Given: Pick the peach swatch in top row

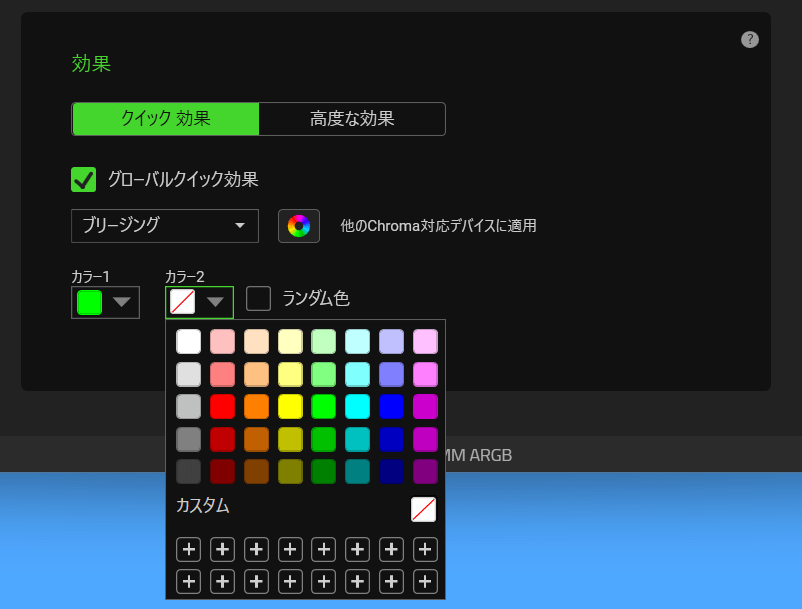Looking at the screenshot, I should (256, 342).
